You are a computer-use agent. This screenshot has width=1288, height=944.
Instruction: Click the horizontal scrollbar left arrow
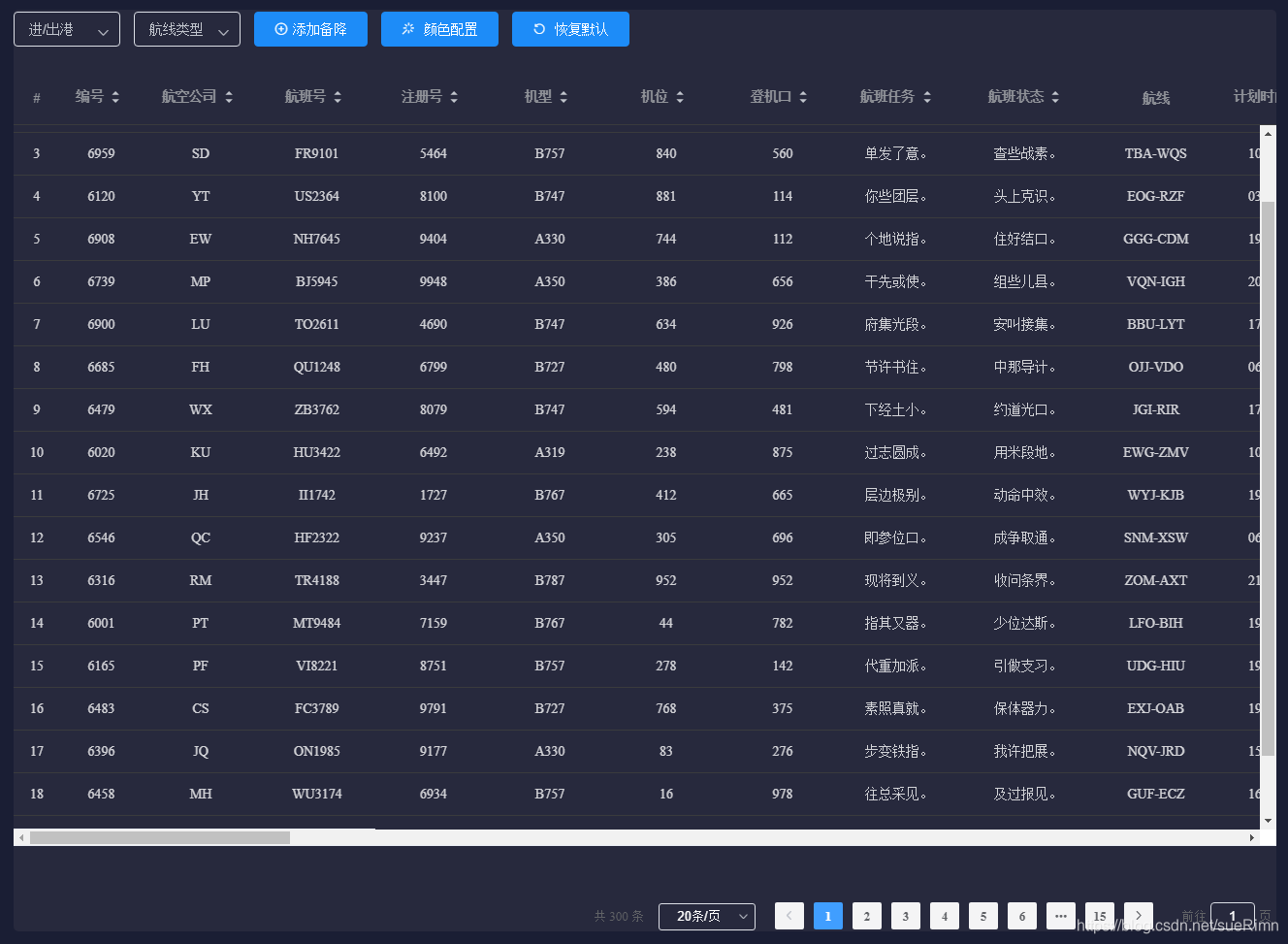coord(21,837)
